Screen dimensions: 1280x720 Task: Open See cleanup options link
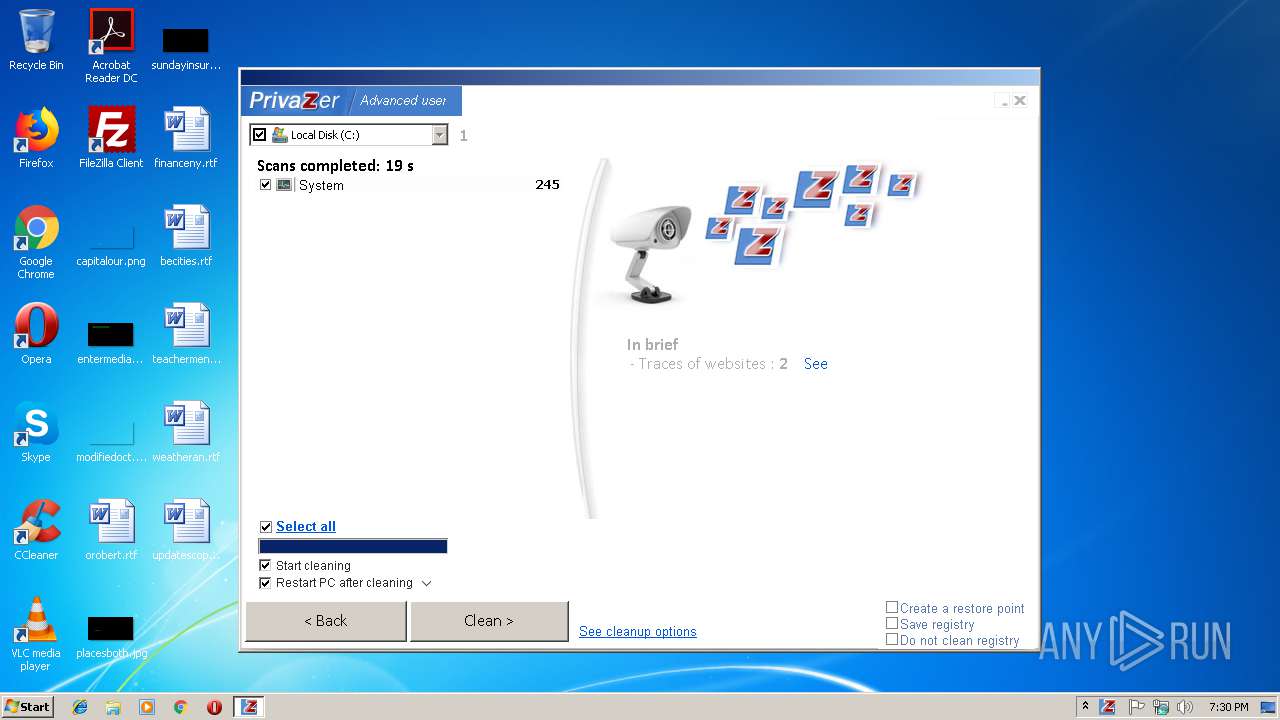[x=638, y=631]
